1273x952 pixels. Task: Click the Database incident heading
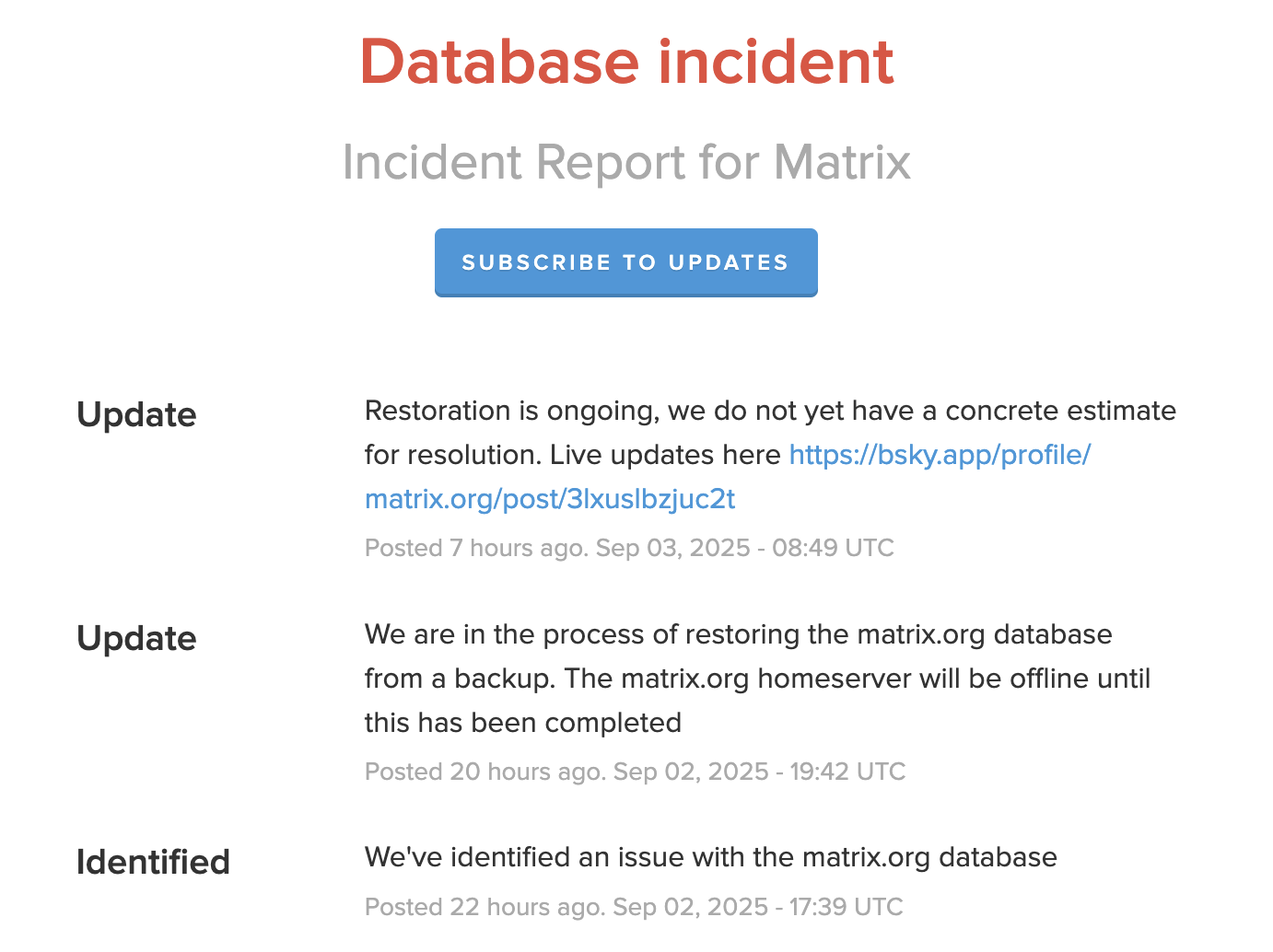tap(626, 63)
